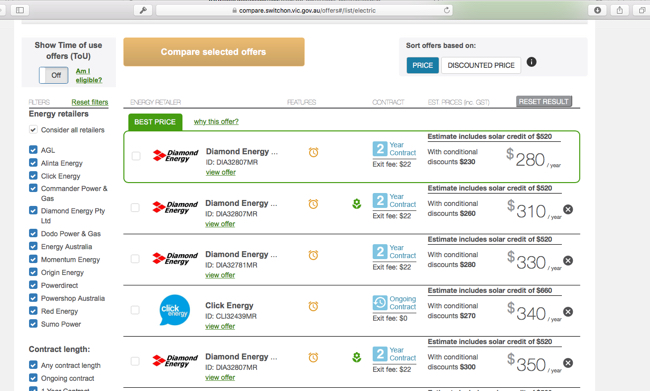650x391 pixels.
Task: Remove the $310 Diamond Energy offer
Action: pos(568,209)
